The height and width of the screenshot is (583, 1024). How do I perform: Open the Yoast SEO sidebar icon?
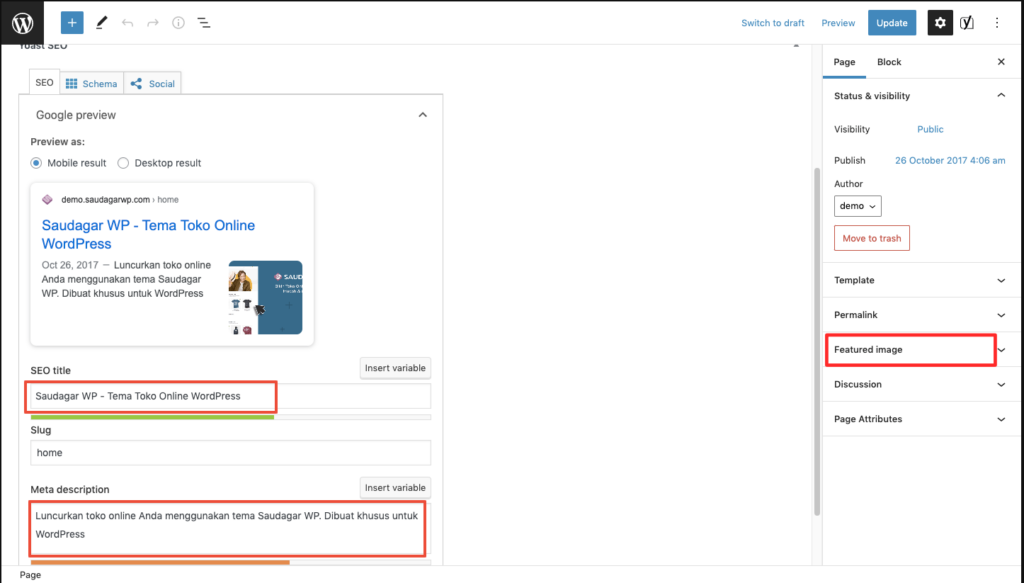pyautogui.click(x=967, y=23)
